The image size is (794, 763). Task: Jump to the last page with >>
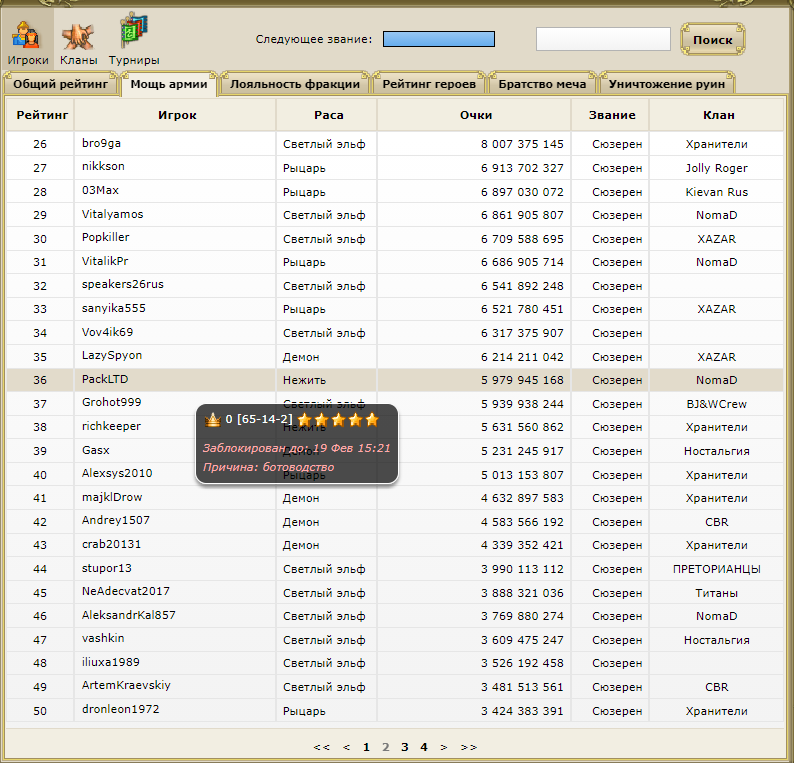469,747
